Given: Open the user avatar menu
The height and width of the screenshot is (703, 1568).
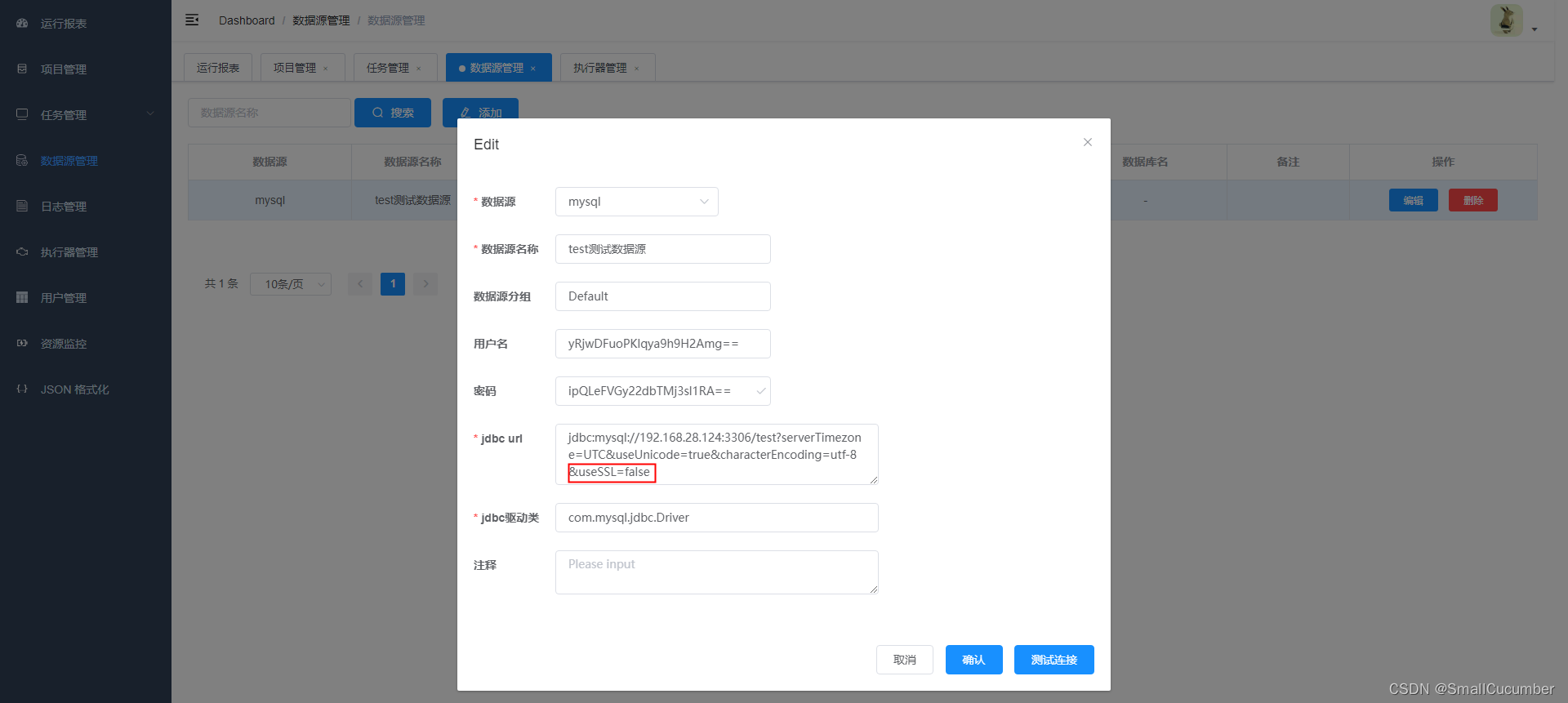Looking at the screenshot, I should 1506,20.
